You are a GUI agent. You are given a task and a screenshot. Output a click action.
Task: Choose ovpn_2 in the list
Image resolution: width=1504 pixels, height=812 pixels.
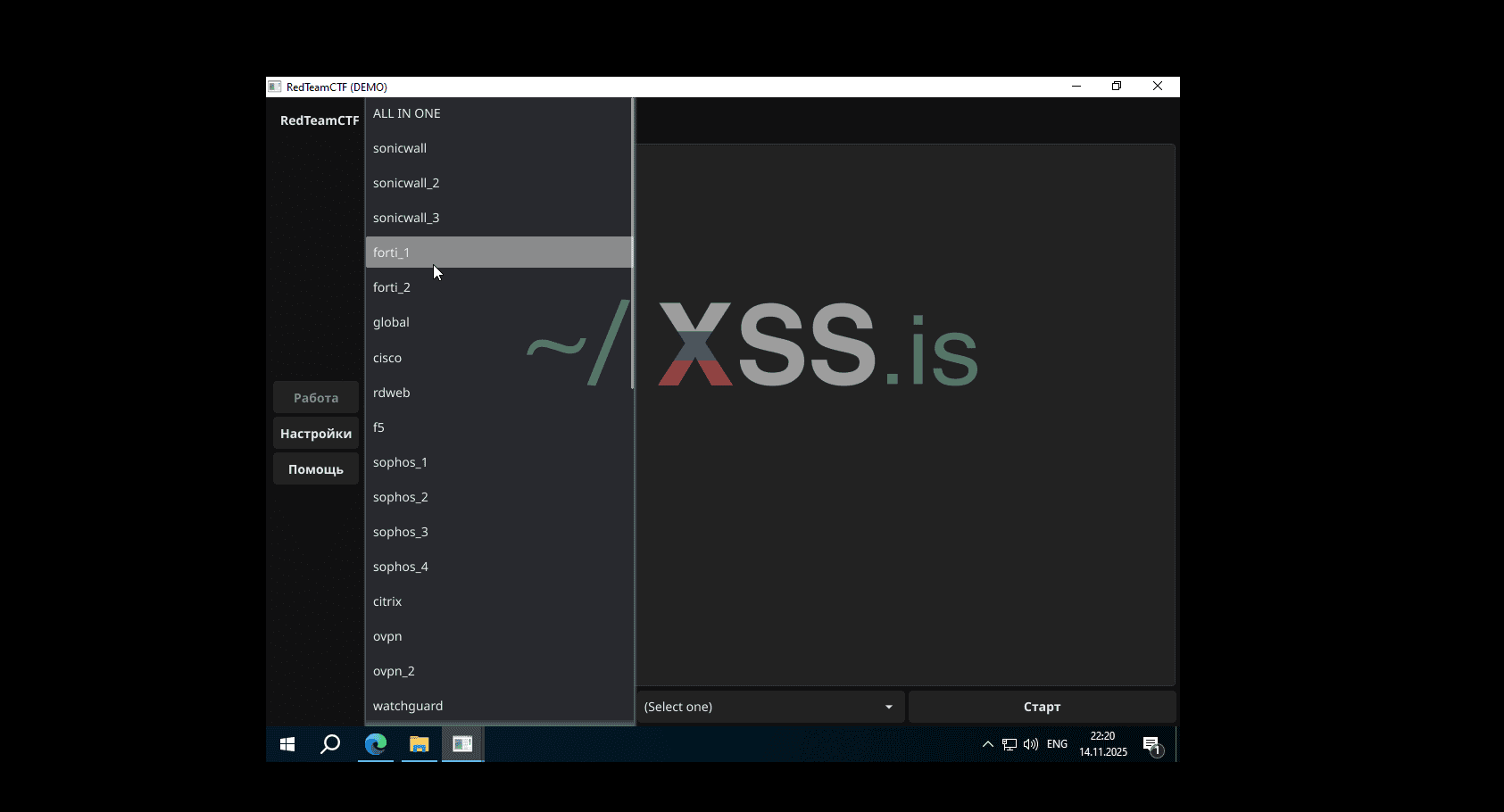pyautogui.click(x=498, y=671)
